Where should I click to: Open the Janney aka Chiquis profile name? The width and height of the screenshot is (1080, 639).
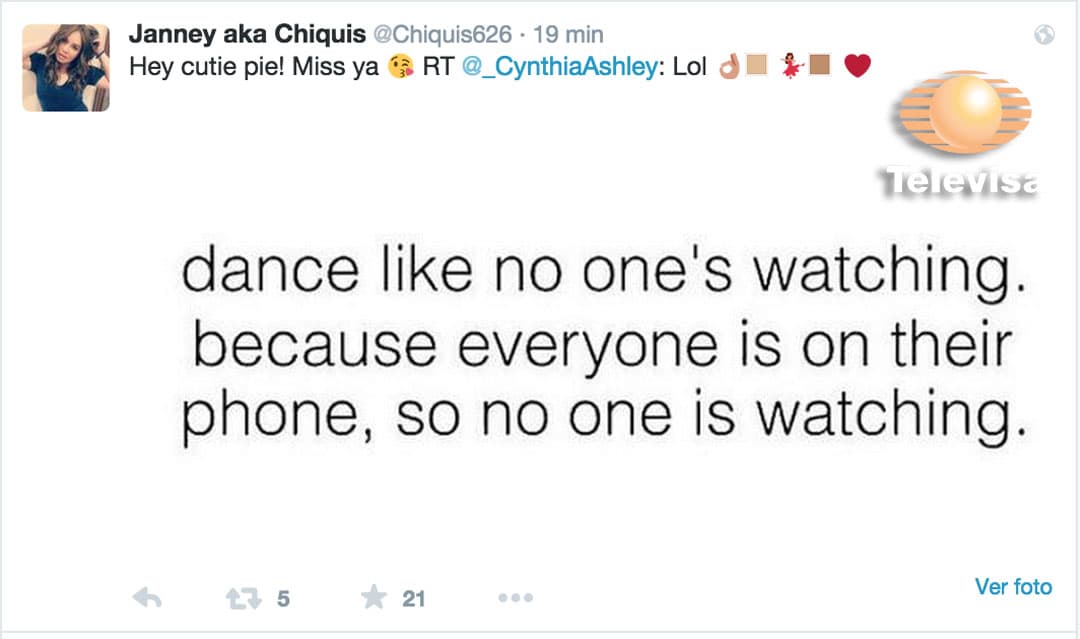tap(247, 34)
